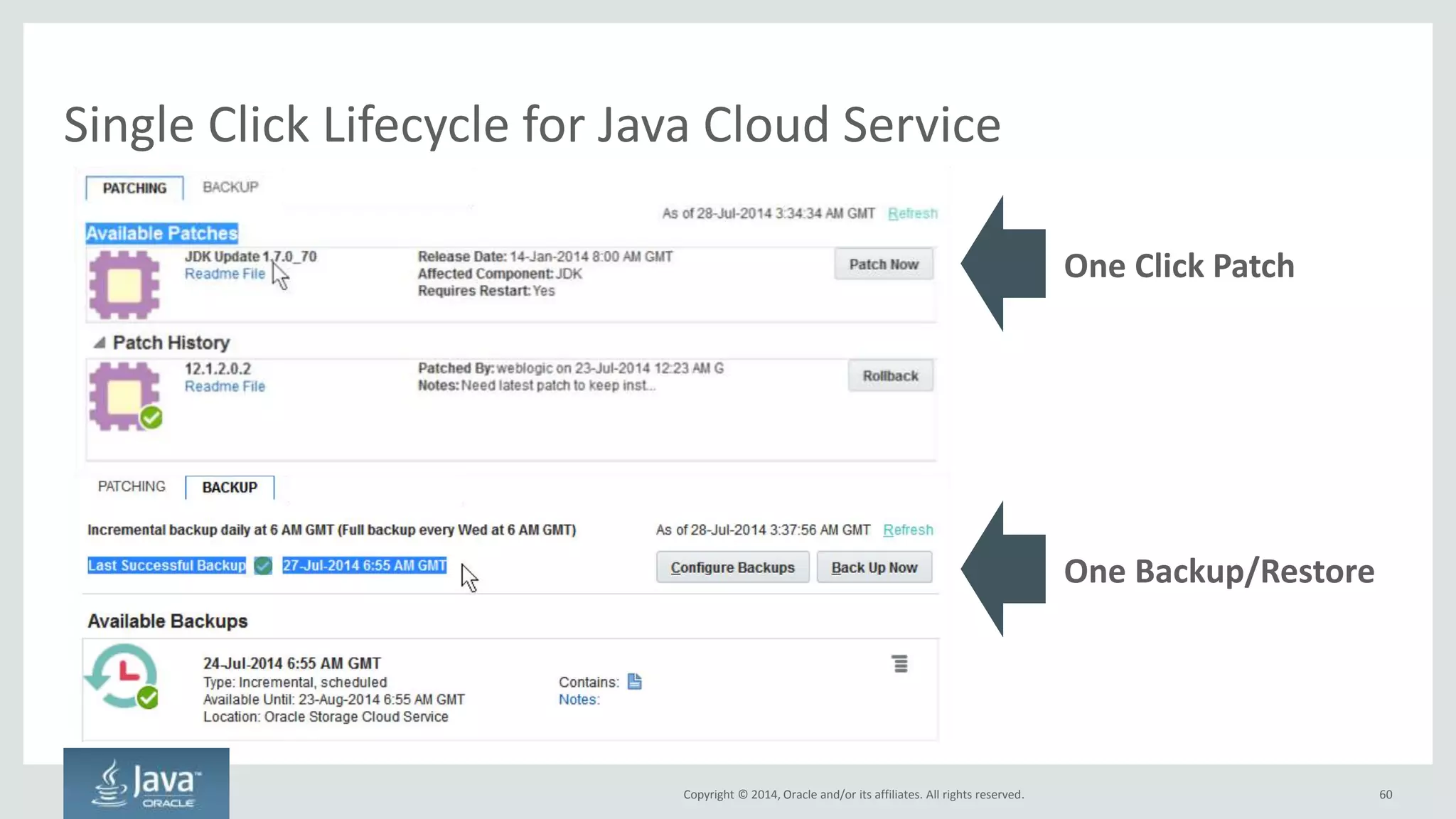Click Notes: Need latest patch text
1456x819 pixels.
tap(537, 385)
